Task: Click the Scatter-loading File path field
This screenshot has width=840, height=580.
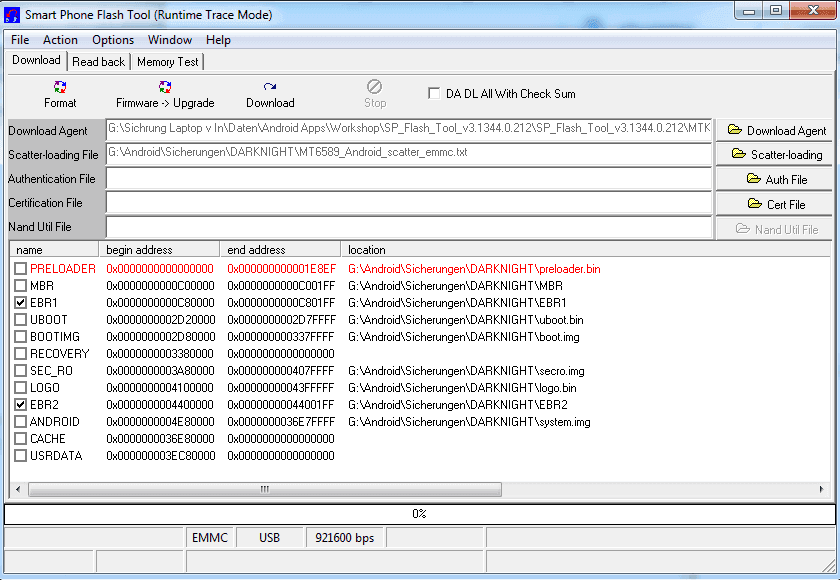Action: [x=409, y=154]
